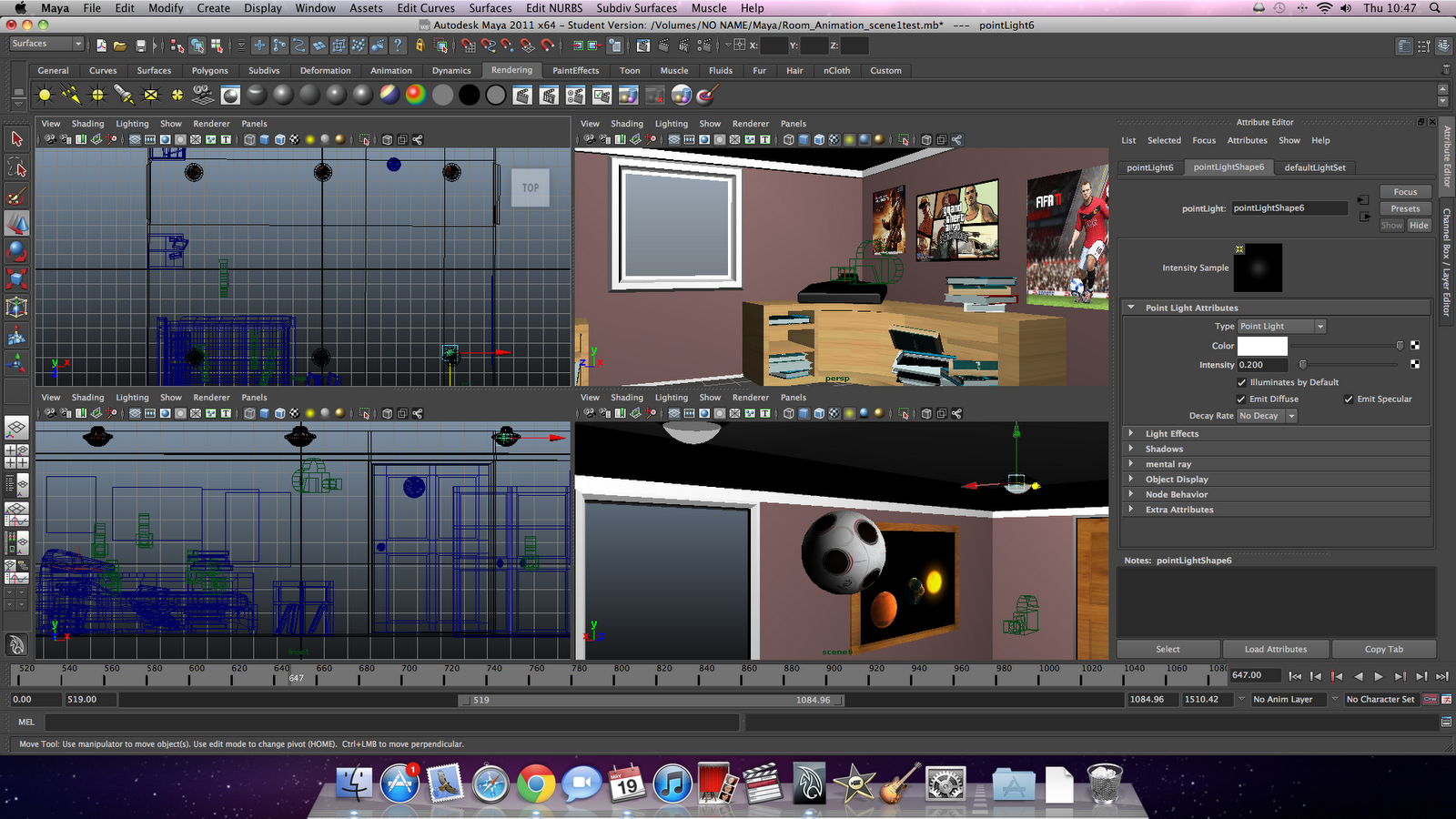Uncheck Emit Specular

click(1349, 399)
